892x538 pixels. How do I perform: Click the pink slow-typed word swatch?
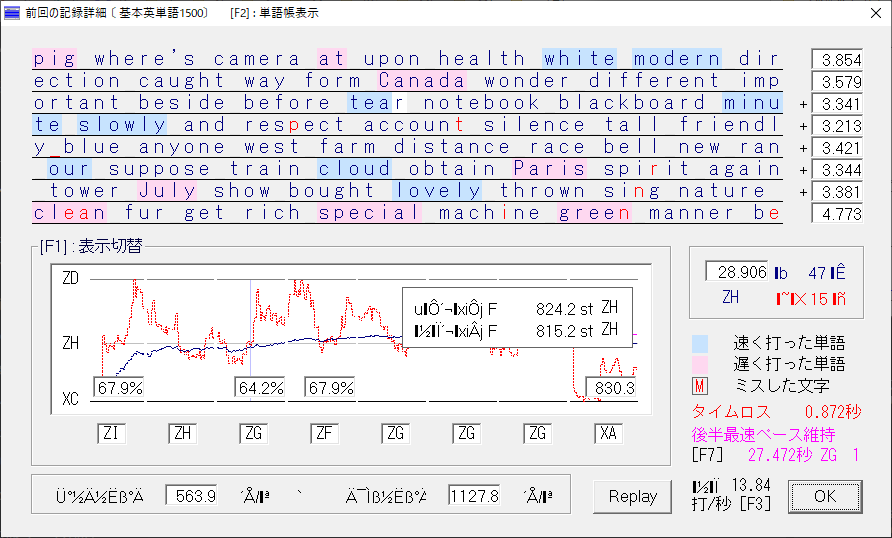700,365
